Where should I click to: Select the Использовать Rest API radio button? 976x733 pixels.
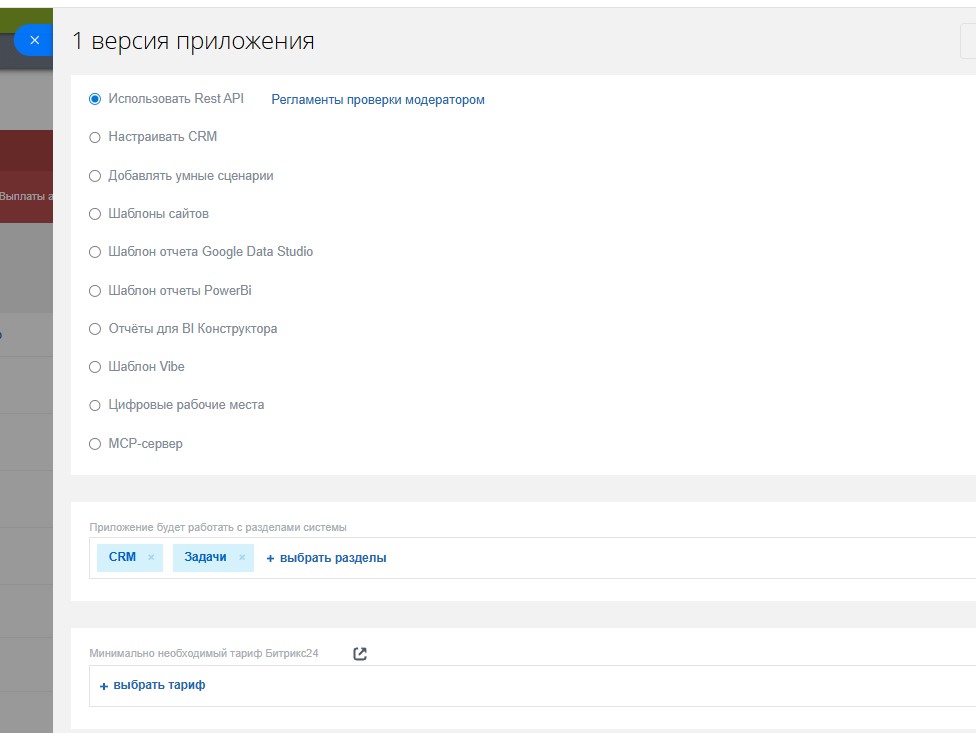95,99
